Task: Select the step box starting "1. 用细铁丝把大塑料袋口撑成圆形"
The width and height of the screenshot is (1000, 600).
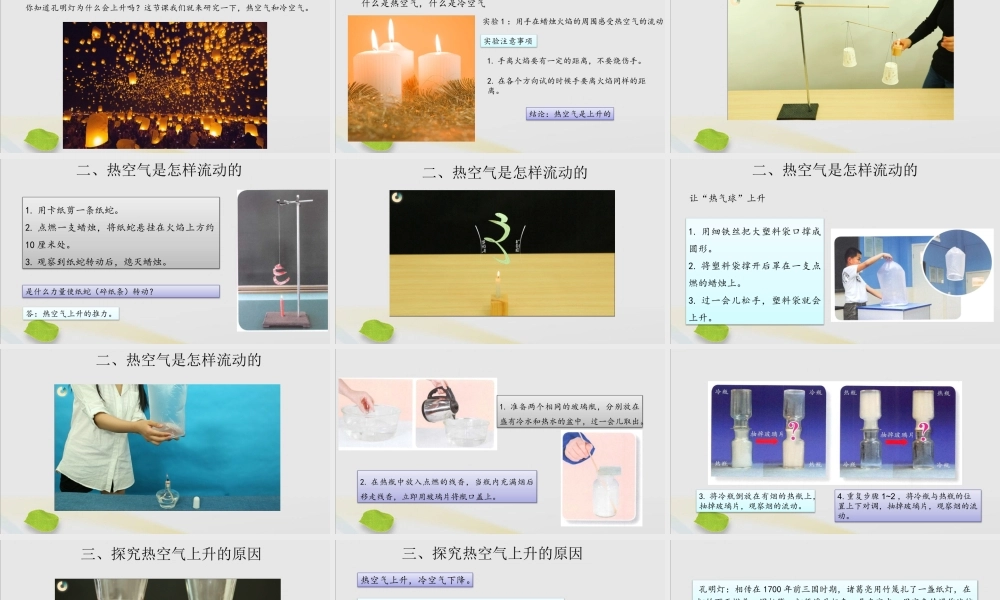Action: coord(754,272)
